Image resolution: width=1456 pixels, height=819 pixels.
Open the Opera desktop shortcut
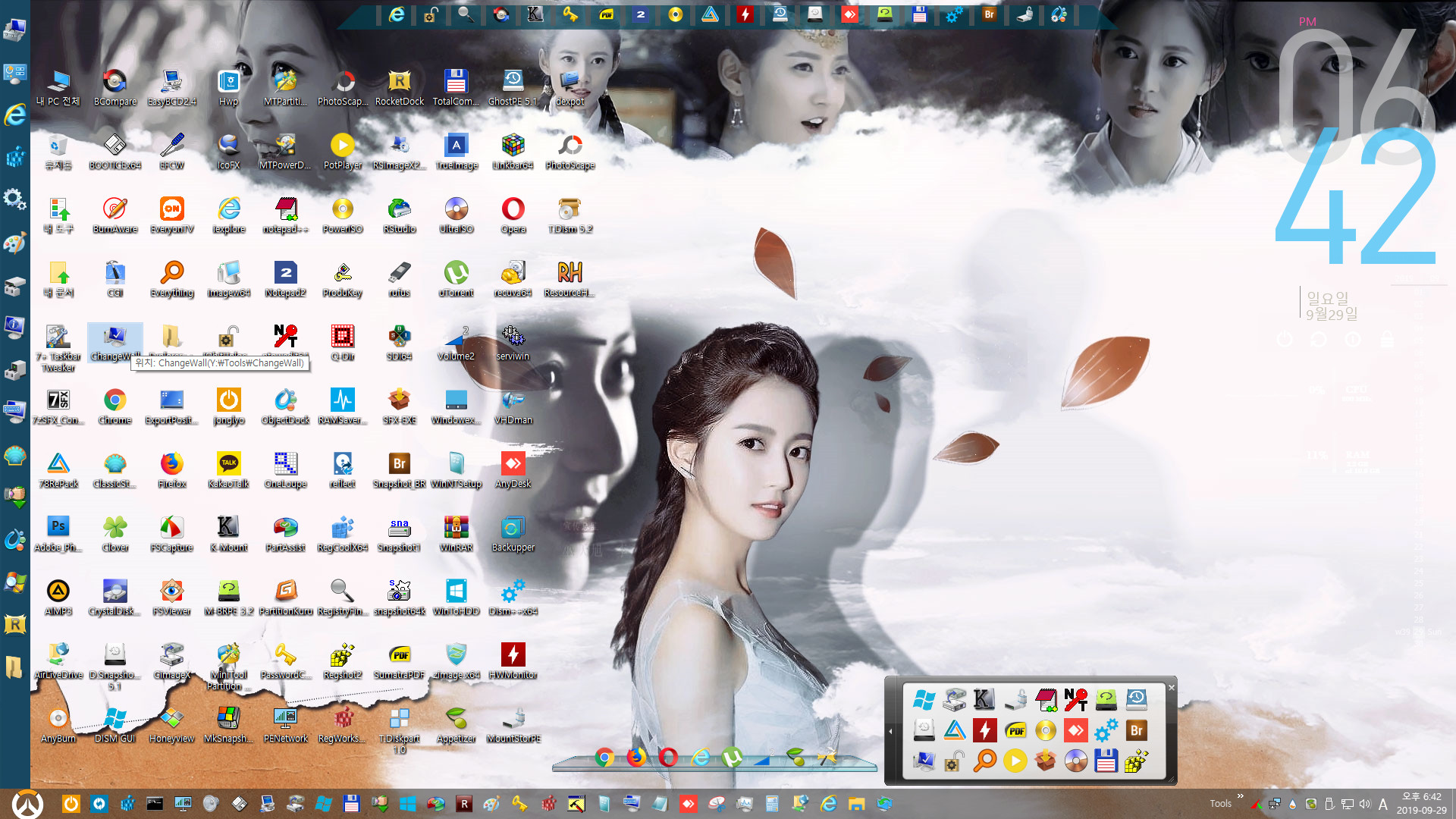pyautogui.click(x=513, y=215)
